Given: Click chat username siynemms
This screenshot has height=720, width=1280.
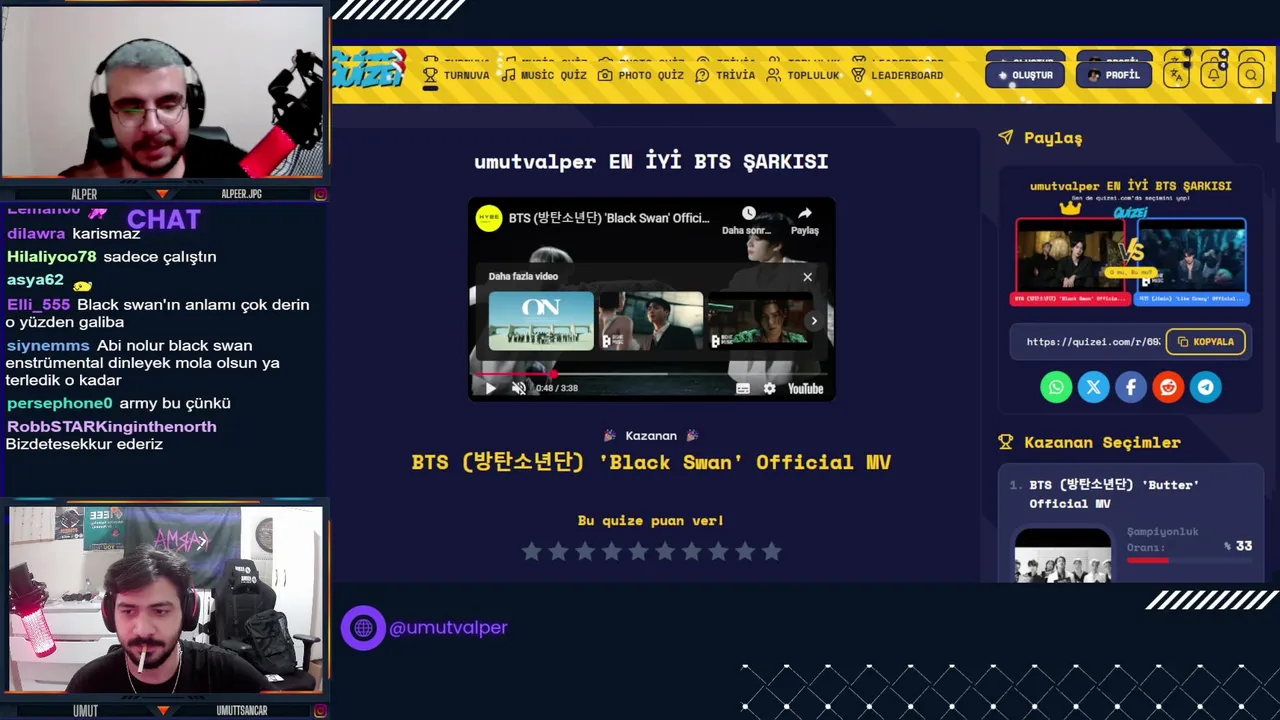Looking at the screenshot, I should [48, 345].
